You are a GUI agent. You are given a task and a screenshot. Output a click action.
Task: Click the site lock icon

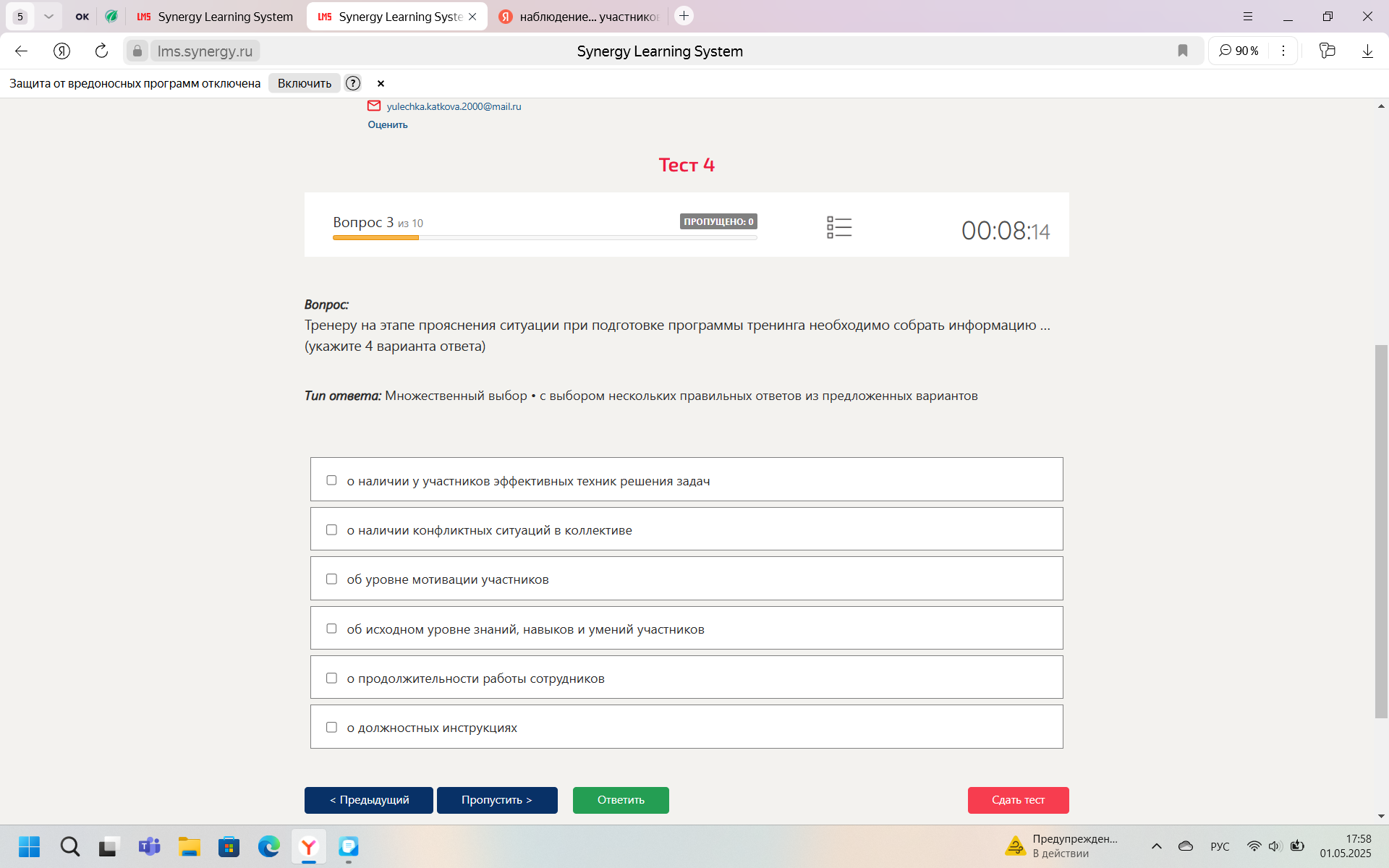tap(137, 51)
